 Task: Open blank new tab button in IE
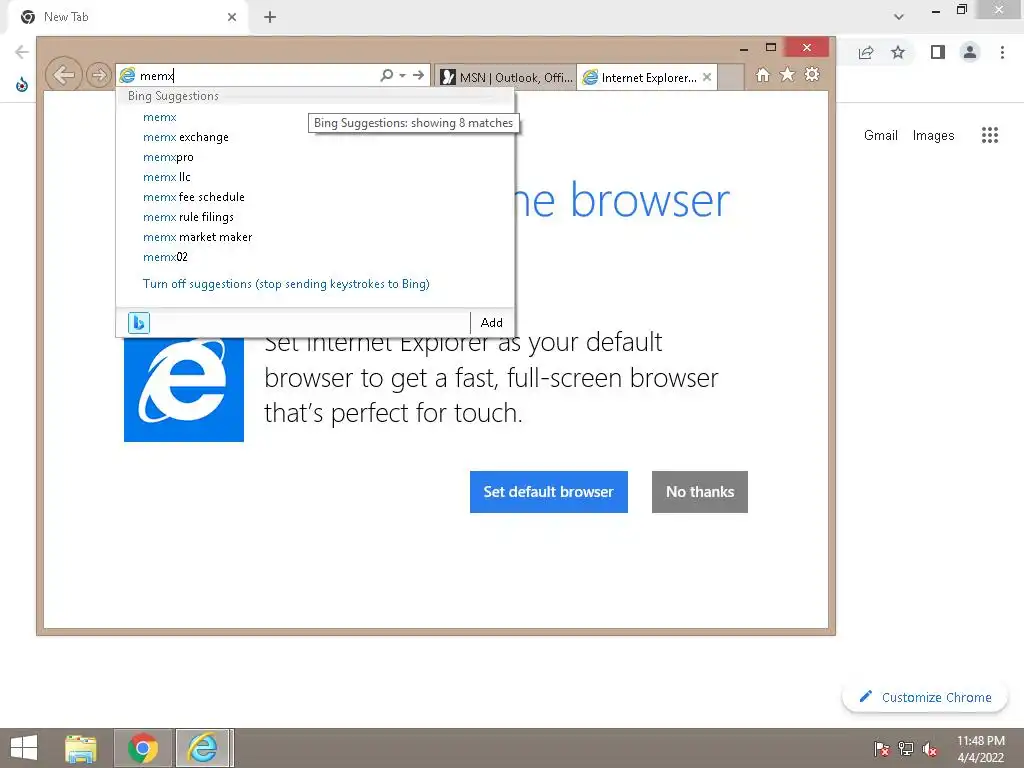click(x=731, y=78)
